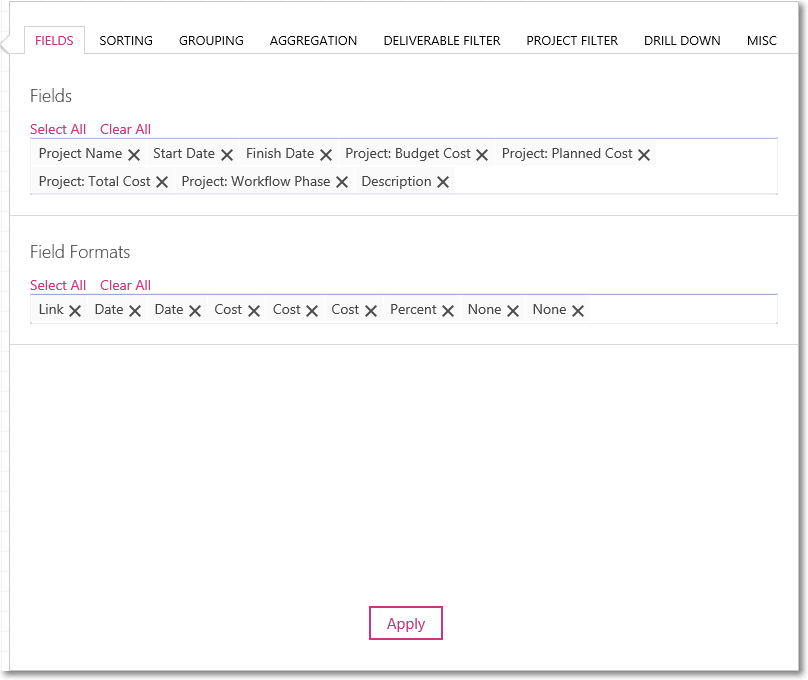Remove the Start Date field tag

227,155
